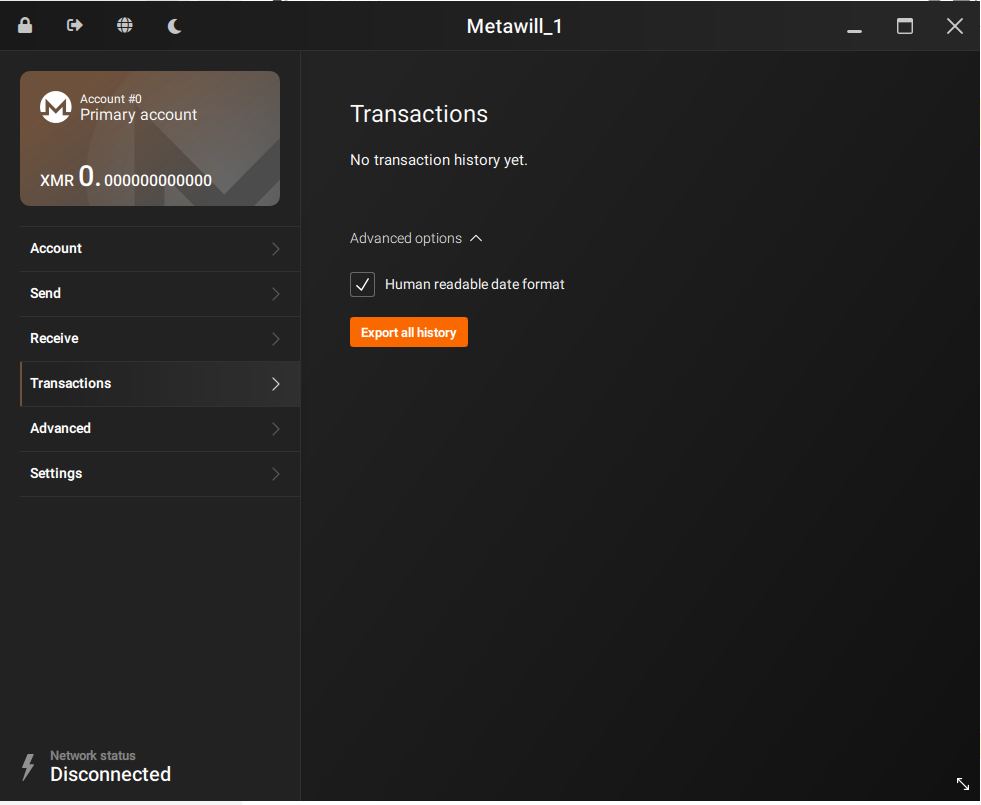This screenshot has height=805, width=981.
Task: Uncheck Human readable date format checkbox
Action: coord(362,285)
